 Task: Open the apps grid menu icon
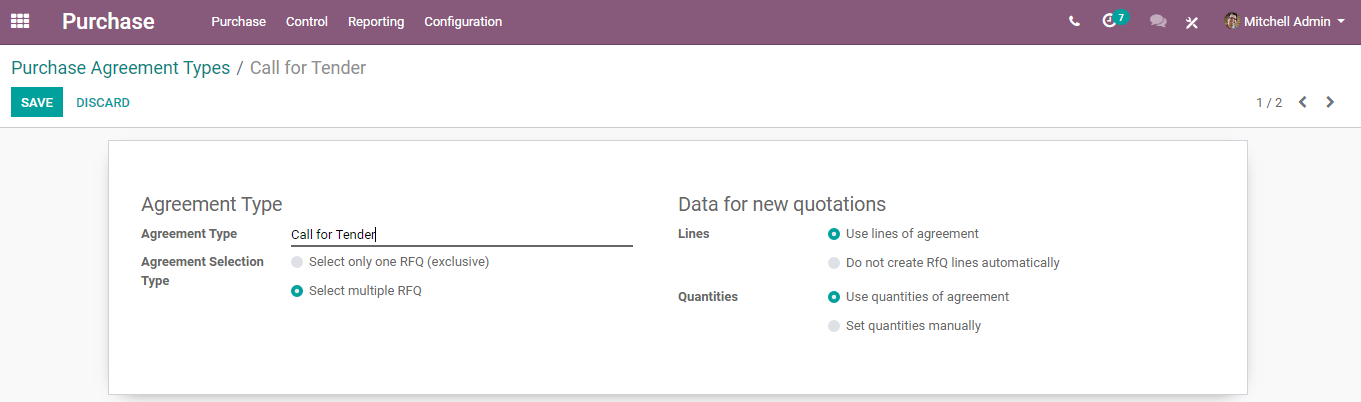[20, 21]
